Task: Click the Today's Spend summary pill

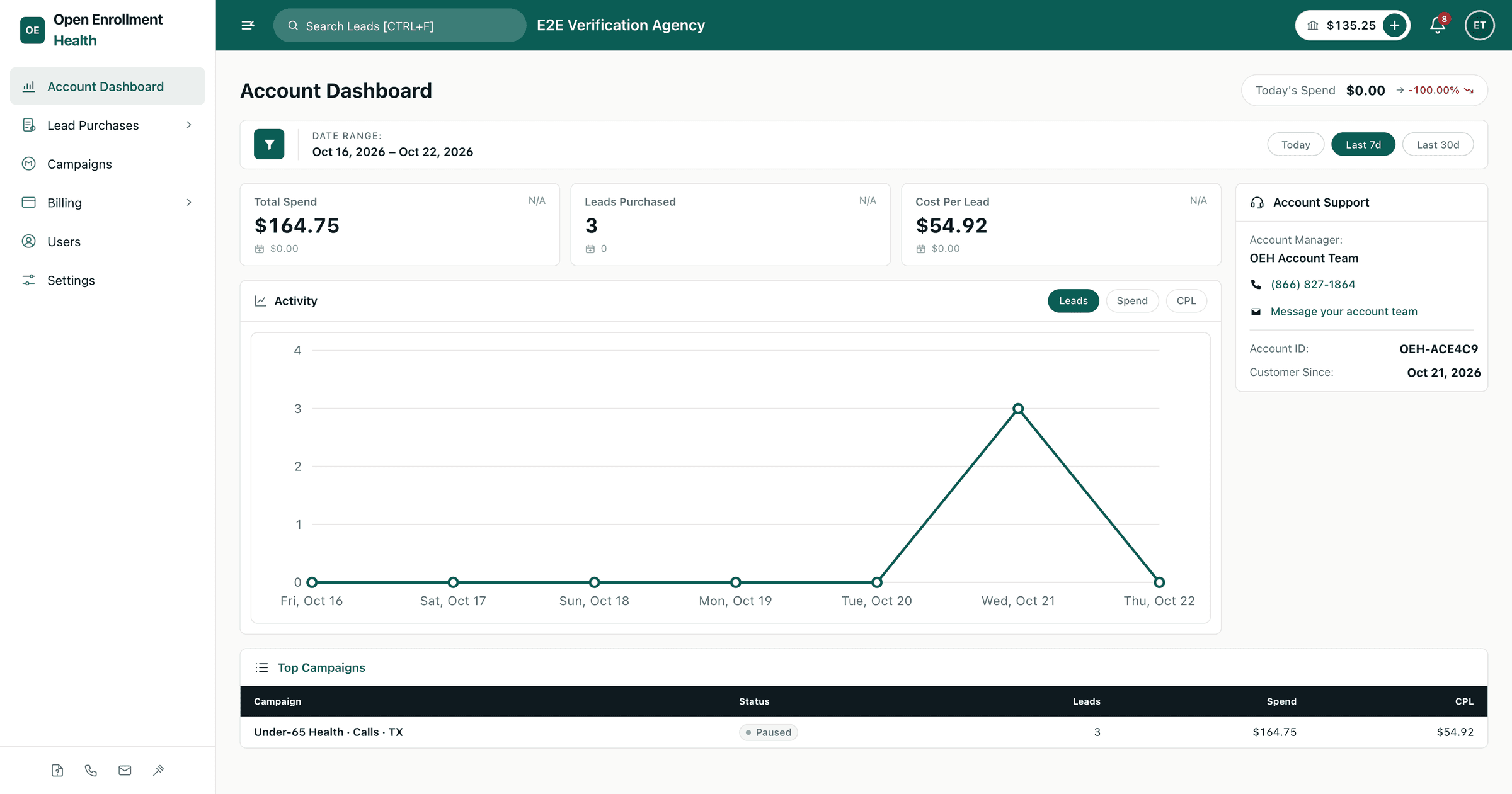Action: click(1364, 91)
